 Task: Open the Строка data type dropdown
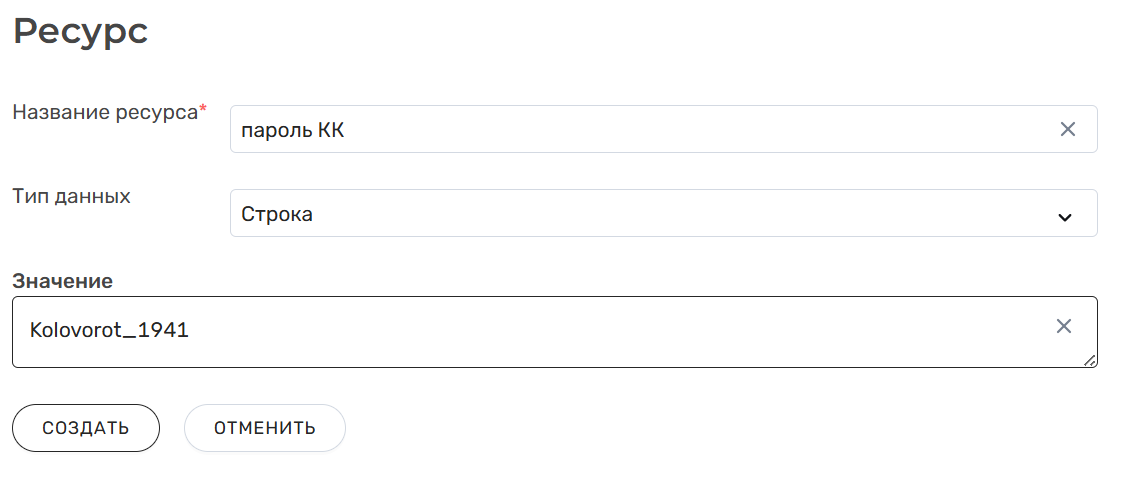(x=664, y=213)
